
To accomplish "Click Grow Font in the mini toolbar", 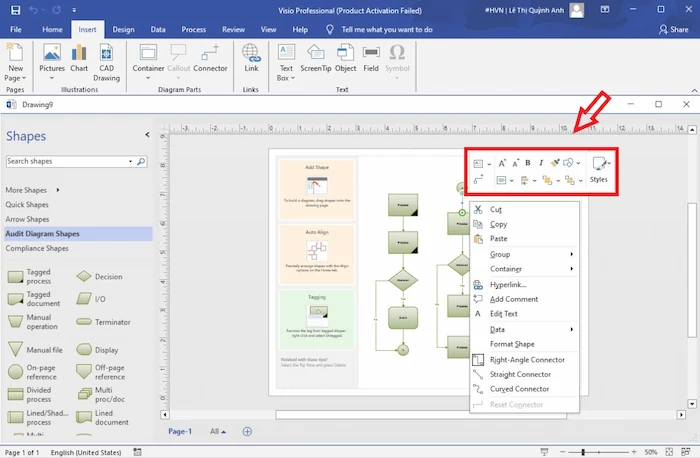I will coord(502,163).
